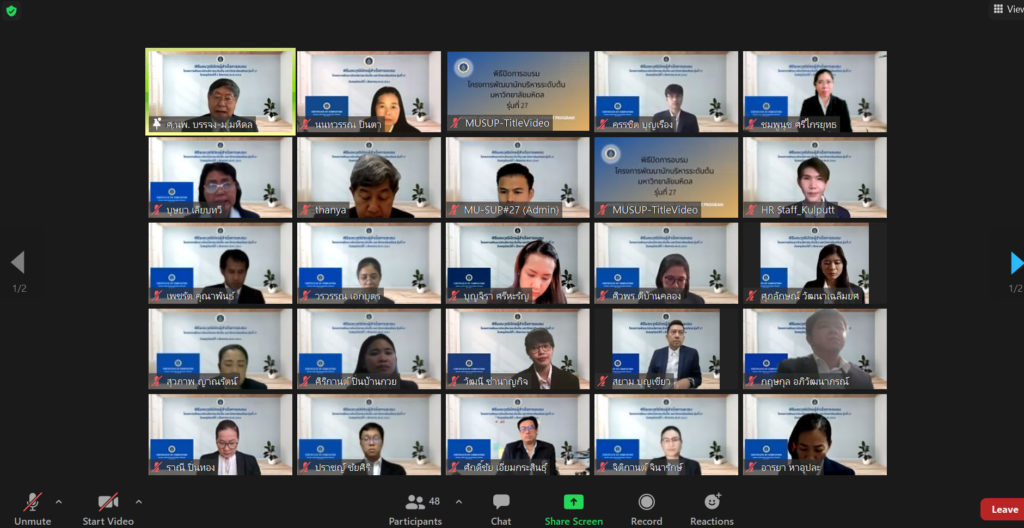This screenshot has width=1024, height=528.
Task: Open the View layout menu
Action: click(x=1007, y=9)
